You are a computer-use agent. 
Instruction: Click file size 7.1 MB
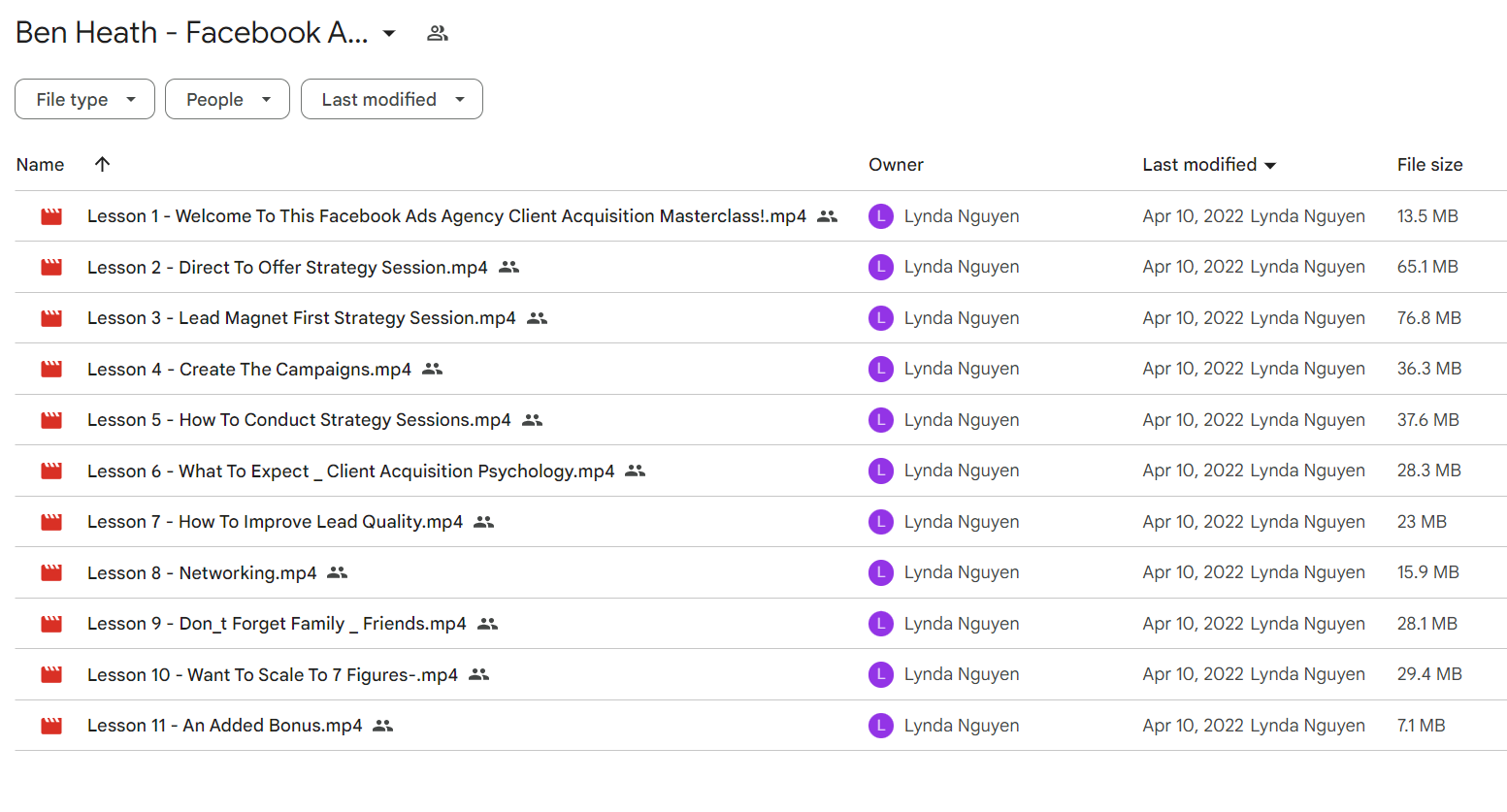tap(1421, 726)
